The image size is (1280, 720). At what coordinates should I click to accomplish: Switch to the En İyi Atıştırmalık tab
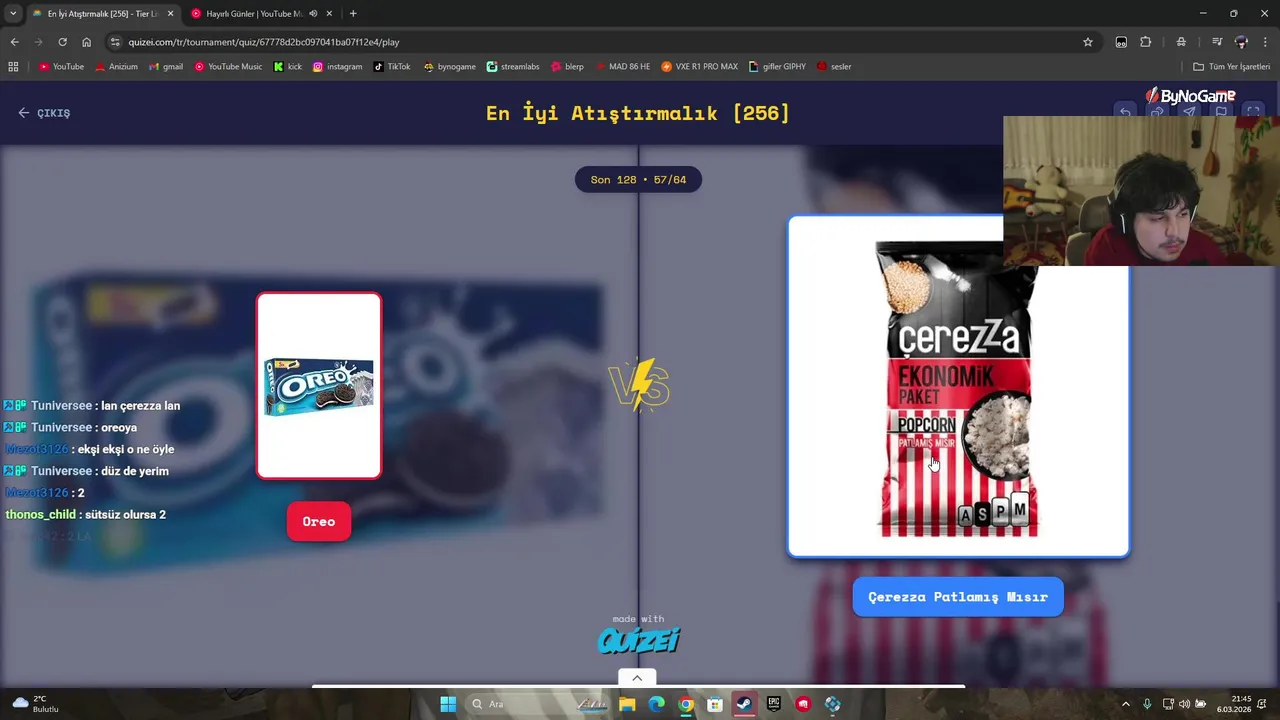pos(101,14)
